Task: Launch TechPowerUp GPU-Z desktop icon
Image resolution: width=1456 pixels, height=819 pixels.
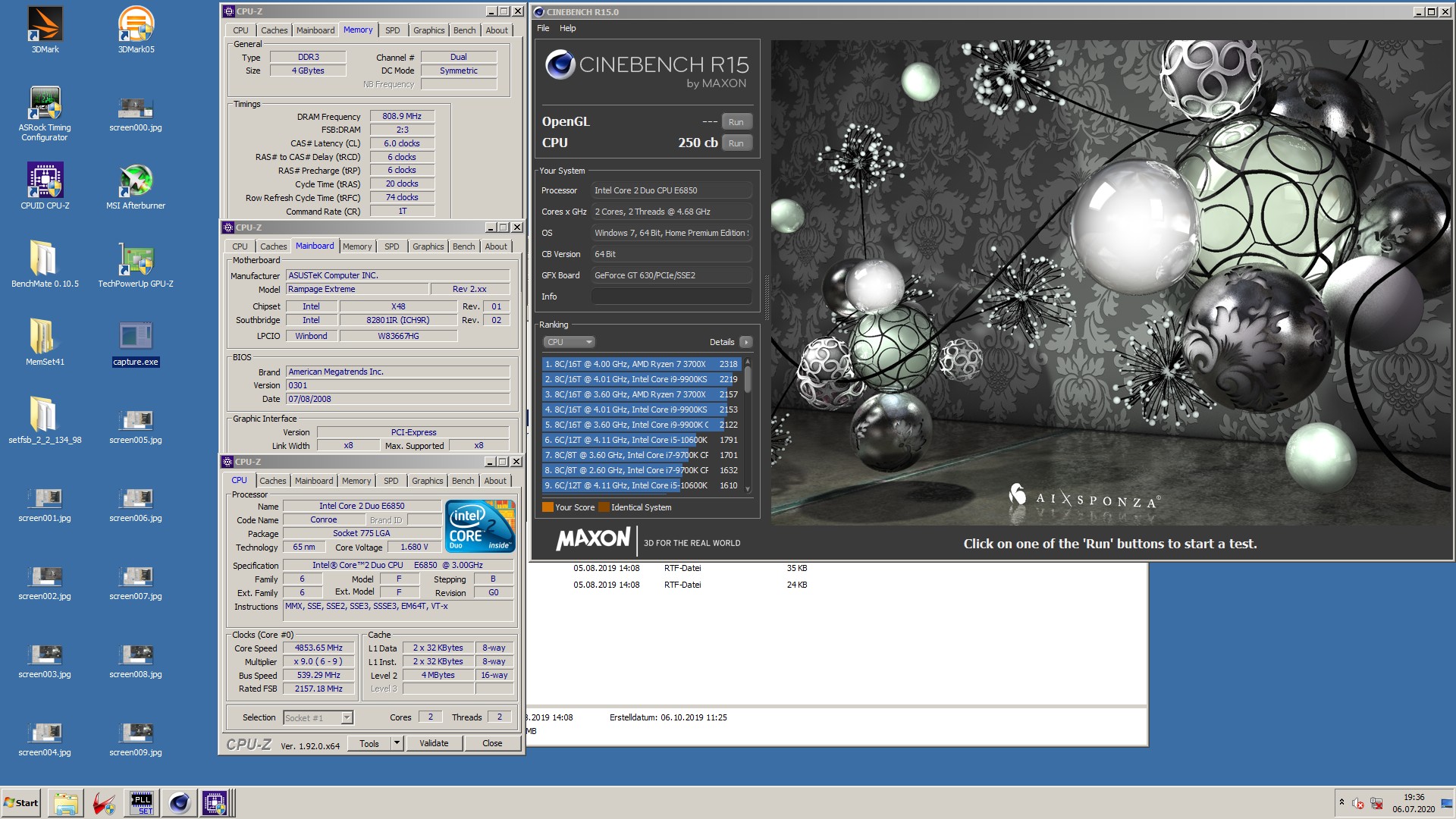Action: coord(136,265)
